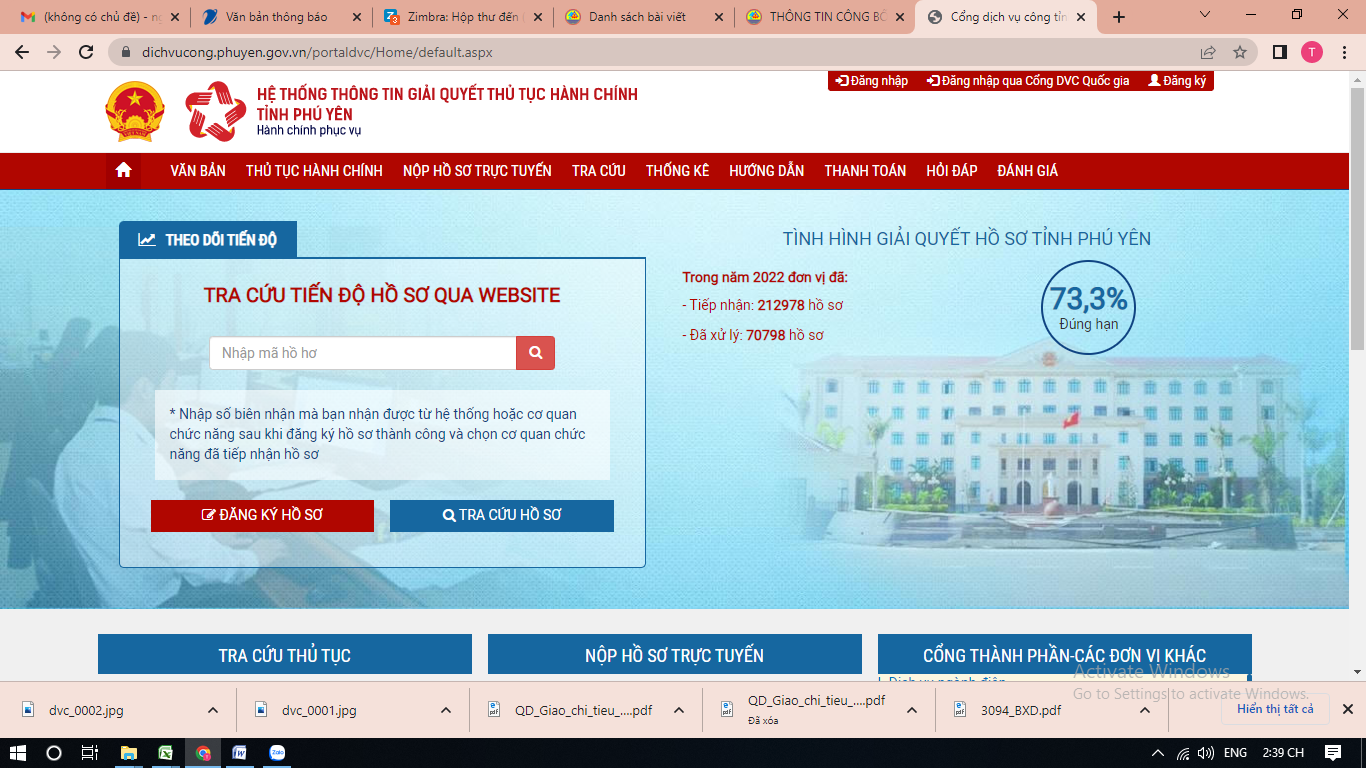Expand the chevron for the QD_Giao_chi_tieu pdf marked Đã xóa
The width and height of the screenshot is (1366, 768).
(x=912, y=710)
